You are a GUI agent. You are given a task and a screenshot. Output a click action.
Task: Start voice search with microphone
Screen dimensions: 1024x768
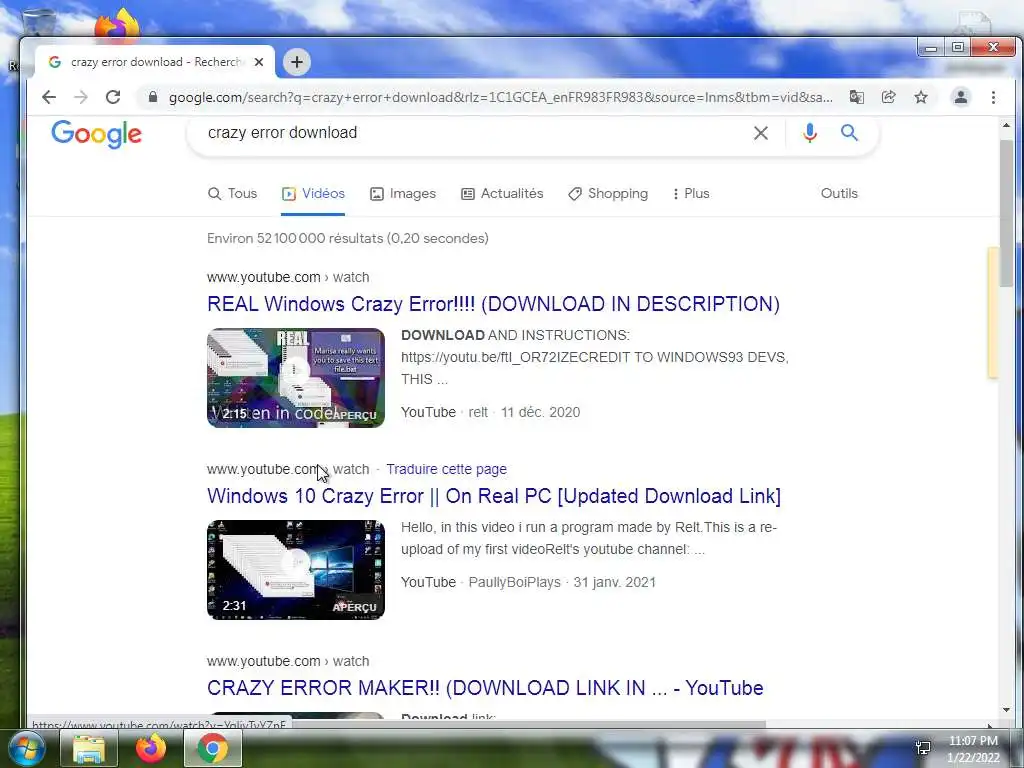click(810, 133)
